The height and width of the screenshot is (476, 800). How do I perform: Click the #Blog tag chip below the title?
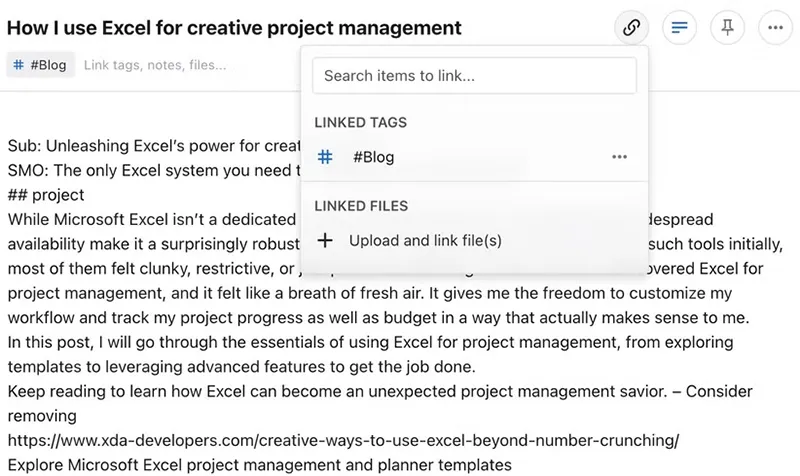[x=41, y=65]
